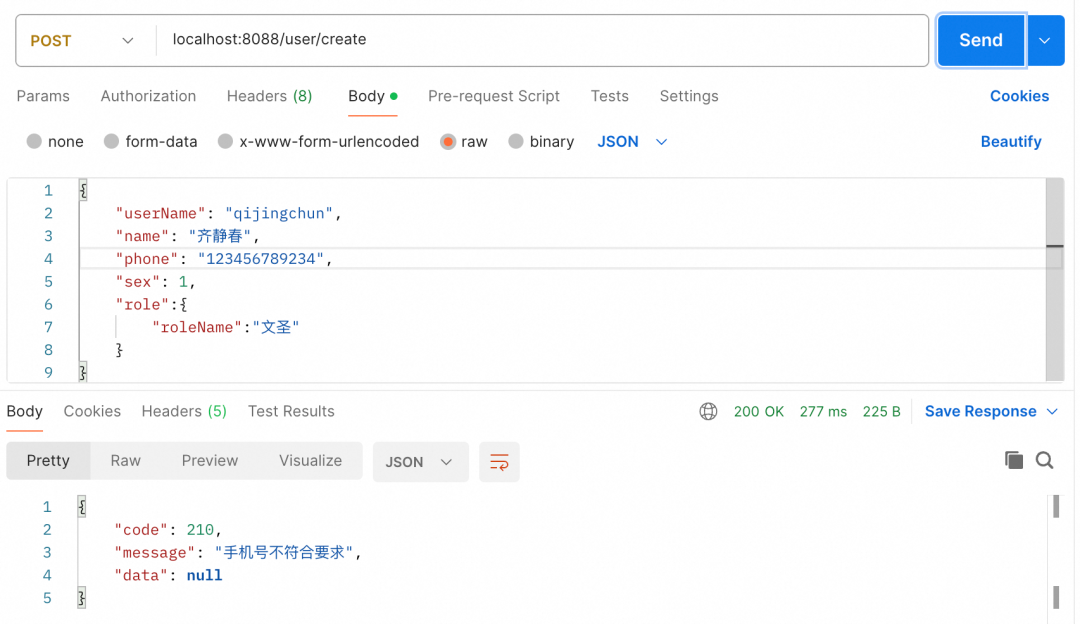Open the Cookies link near Send
The height and width of the screenshot is (624, 1080).
tap(1019, 96)
